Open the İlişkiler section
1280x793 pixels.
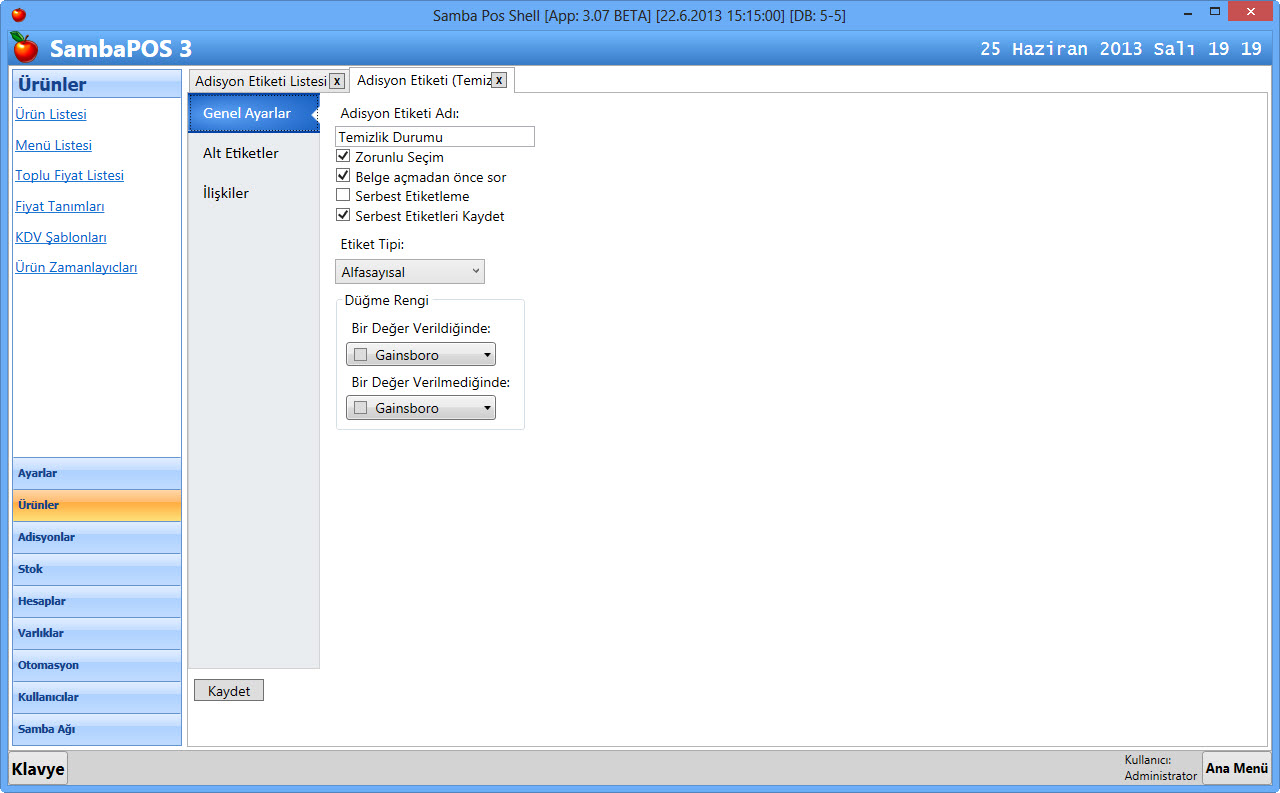point(226,193)
